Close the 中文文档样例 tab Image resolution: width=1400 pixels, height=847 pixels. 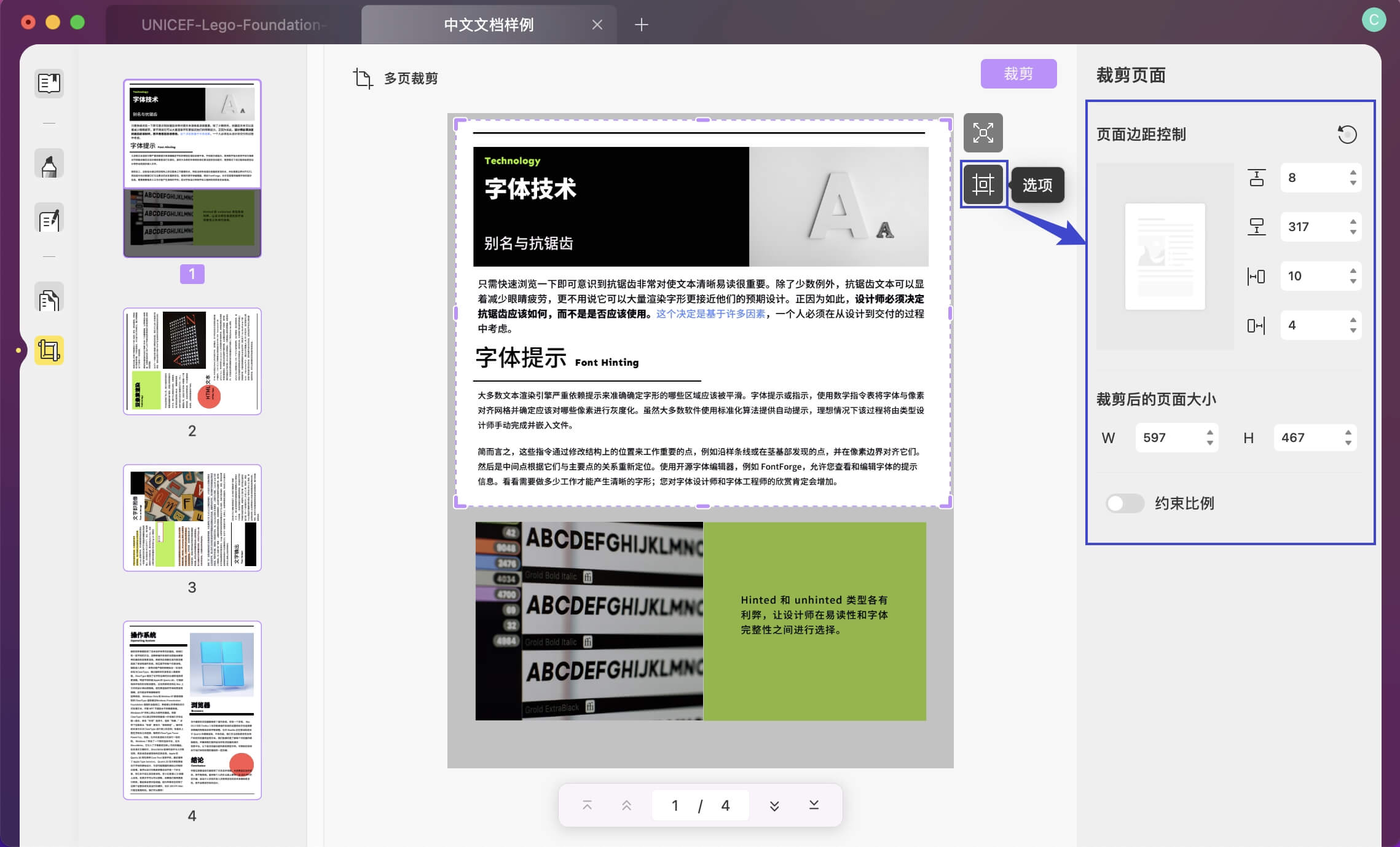597,25
